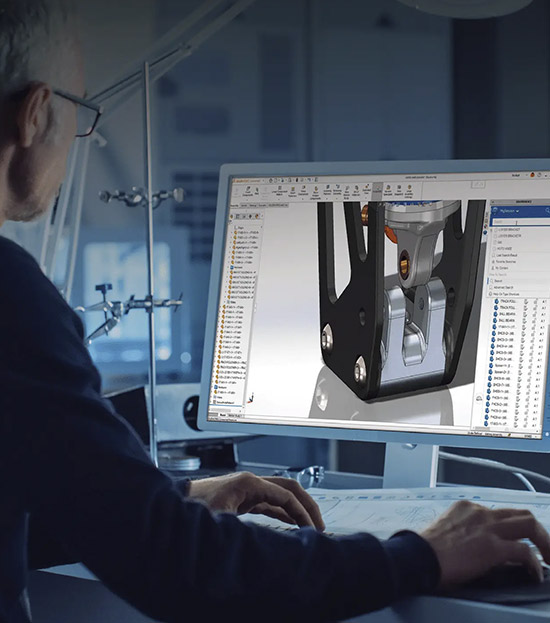Switch to the SOLIDWORKS Add-Ins tab
The height and width of the screenshot is (623, 550).
278,205
